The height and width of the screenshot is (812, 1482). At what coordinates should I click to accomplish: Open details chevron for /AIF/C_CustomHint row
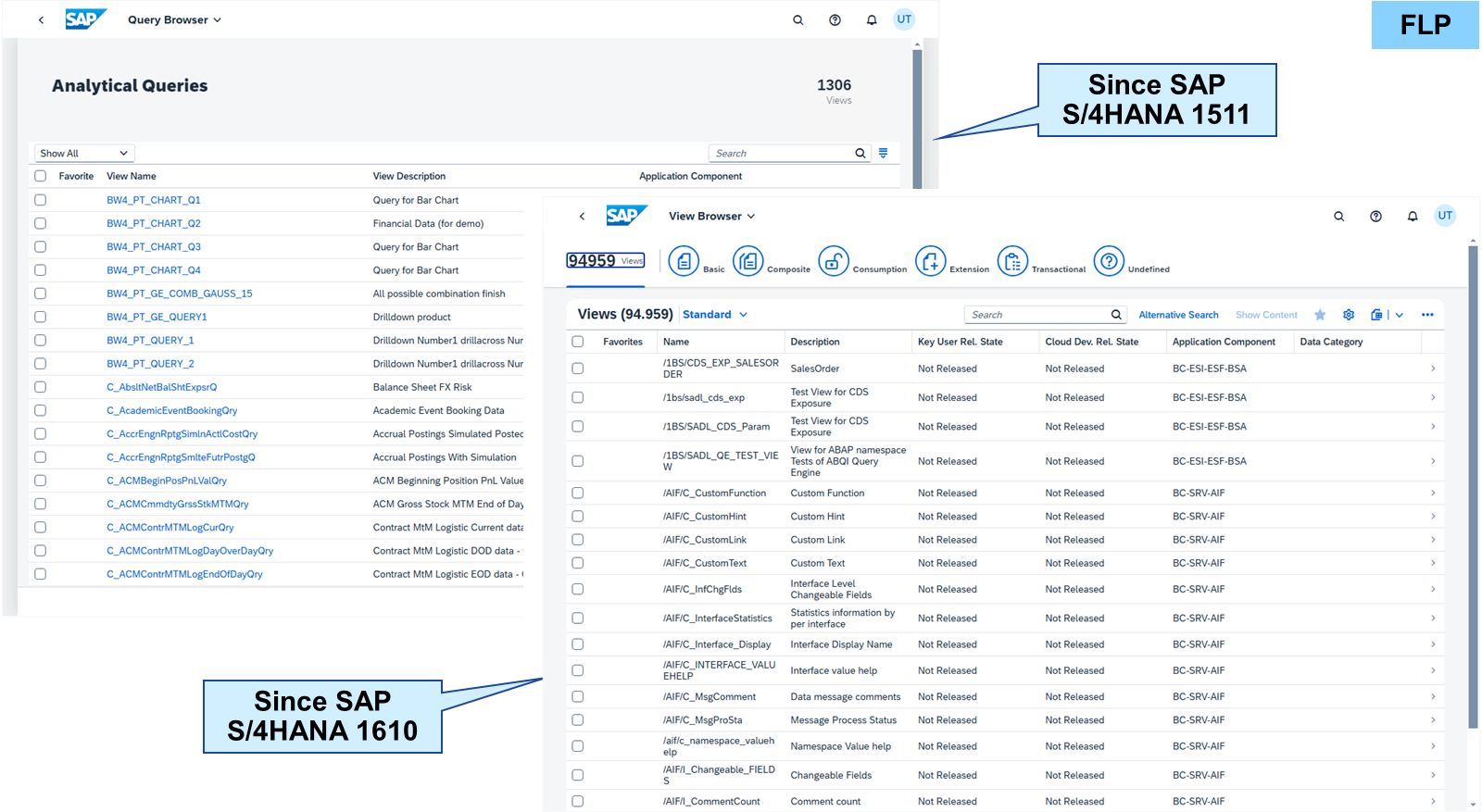(1433, 517)
